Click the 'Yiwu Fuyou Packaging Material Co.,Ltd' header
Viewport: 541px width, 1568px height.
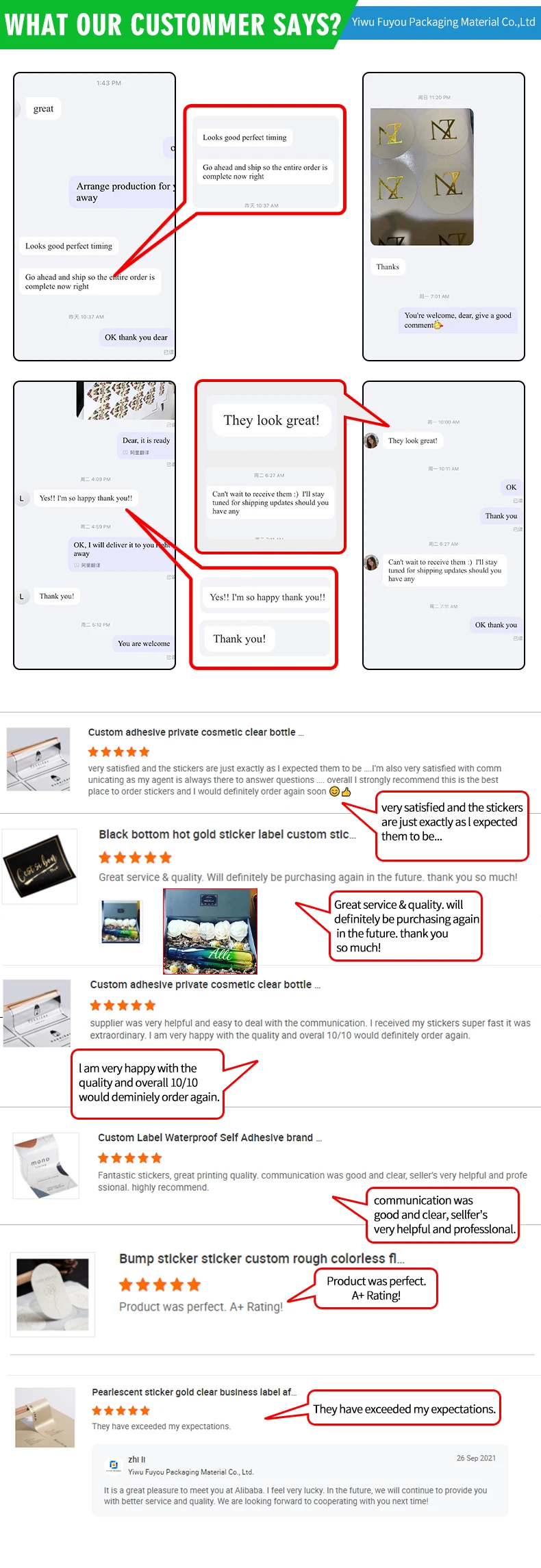point(443,22)
